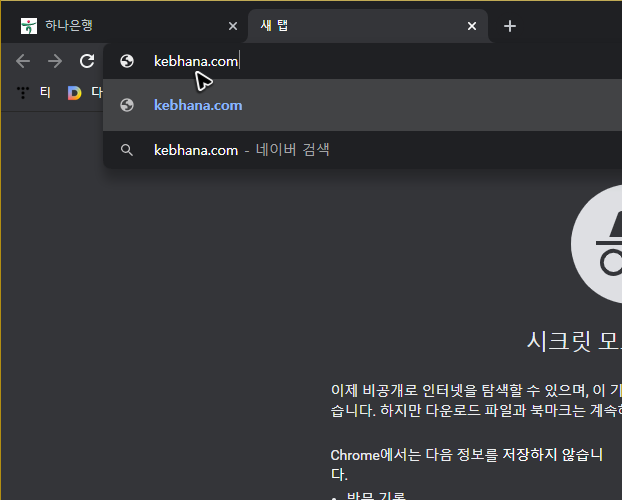The image size is (622, 500).
Task: Click the incognito hat icon
Action: [597, 244]
